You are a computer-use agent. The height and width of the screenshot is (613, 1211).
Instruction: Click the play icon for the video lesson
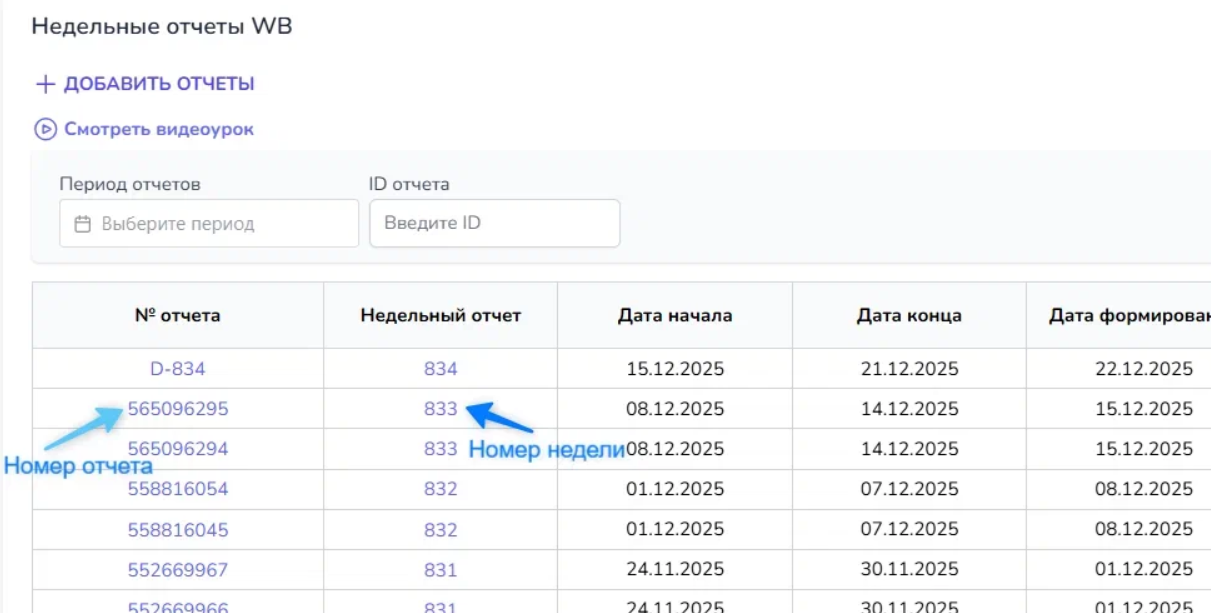tap(45, 129)
